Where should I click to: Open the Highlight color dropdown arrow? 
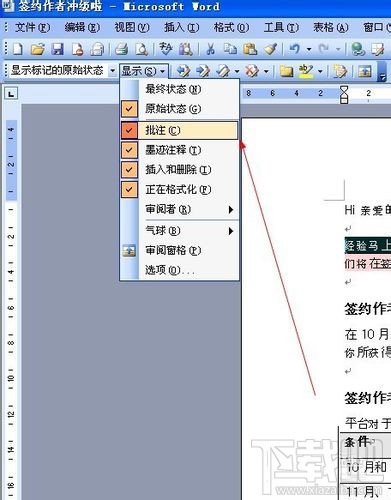(320, 71)
